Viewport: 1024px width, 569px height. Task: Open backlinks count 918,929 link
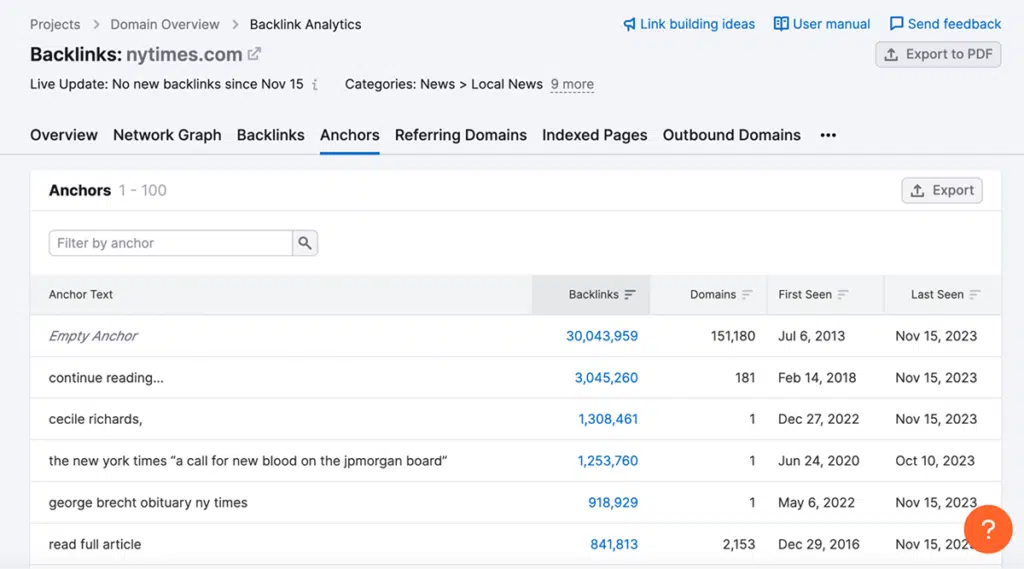point(613,502)
